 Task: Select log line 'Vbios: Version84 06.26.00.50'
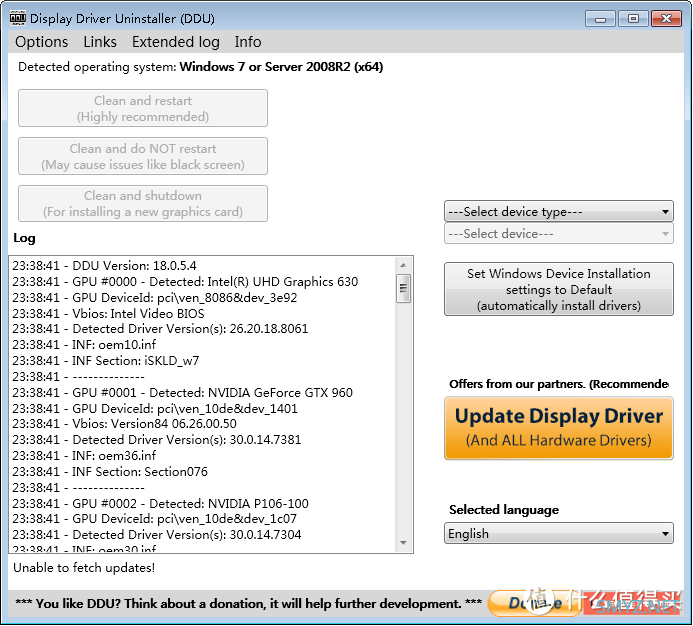(x=124, y=424)
